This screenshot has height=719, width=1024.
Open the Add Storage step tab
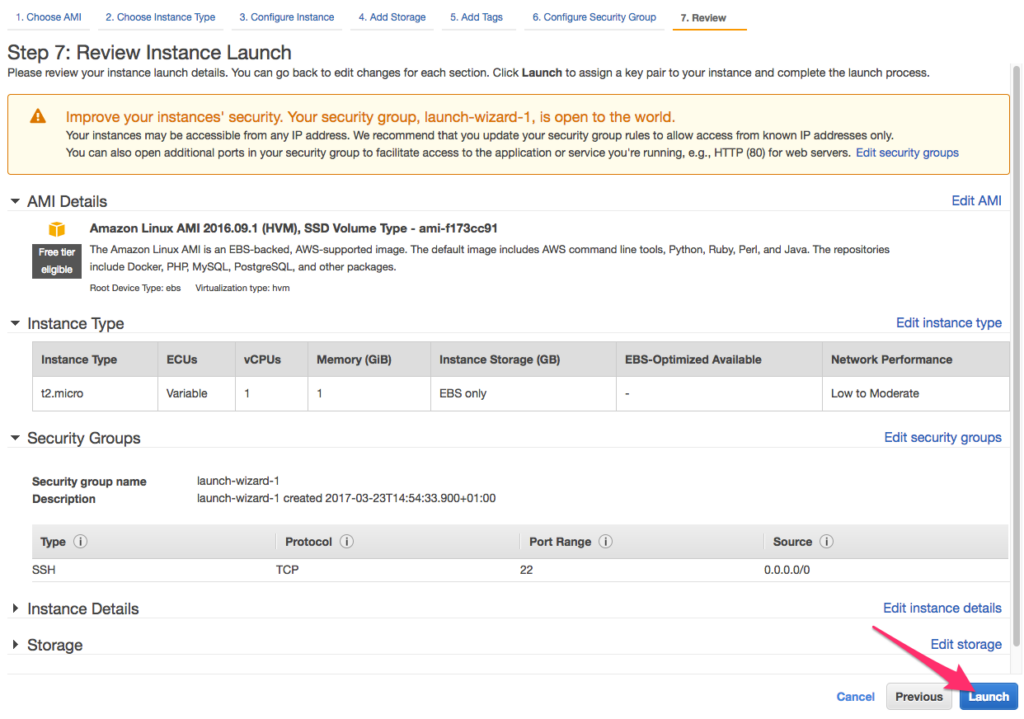point(393,18)
